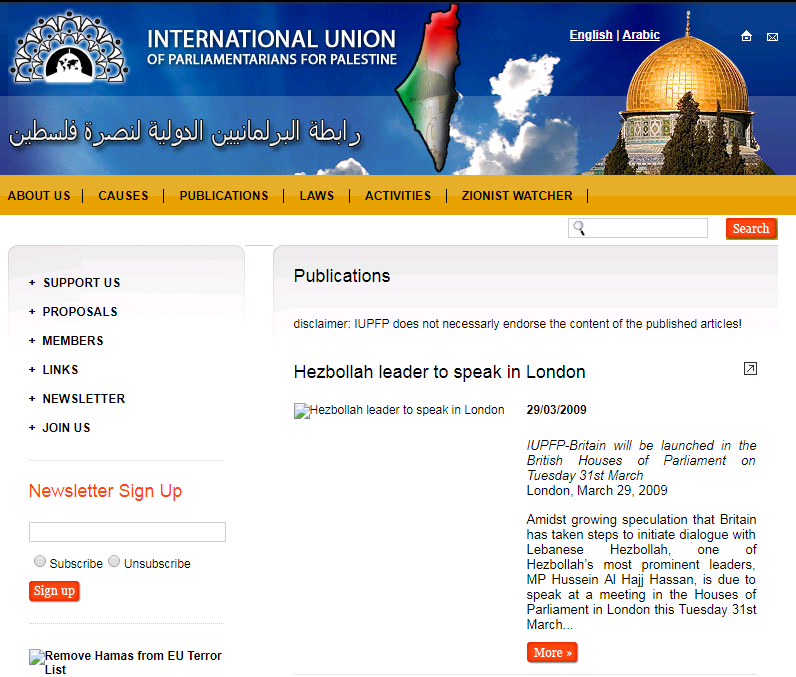Open the Zionist Watcher menu item
The image size is (796, 677).
point(517,196)
